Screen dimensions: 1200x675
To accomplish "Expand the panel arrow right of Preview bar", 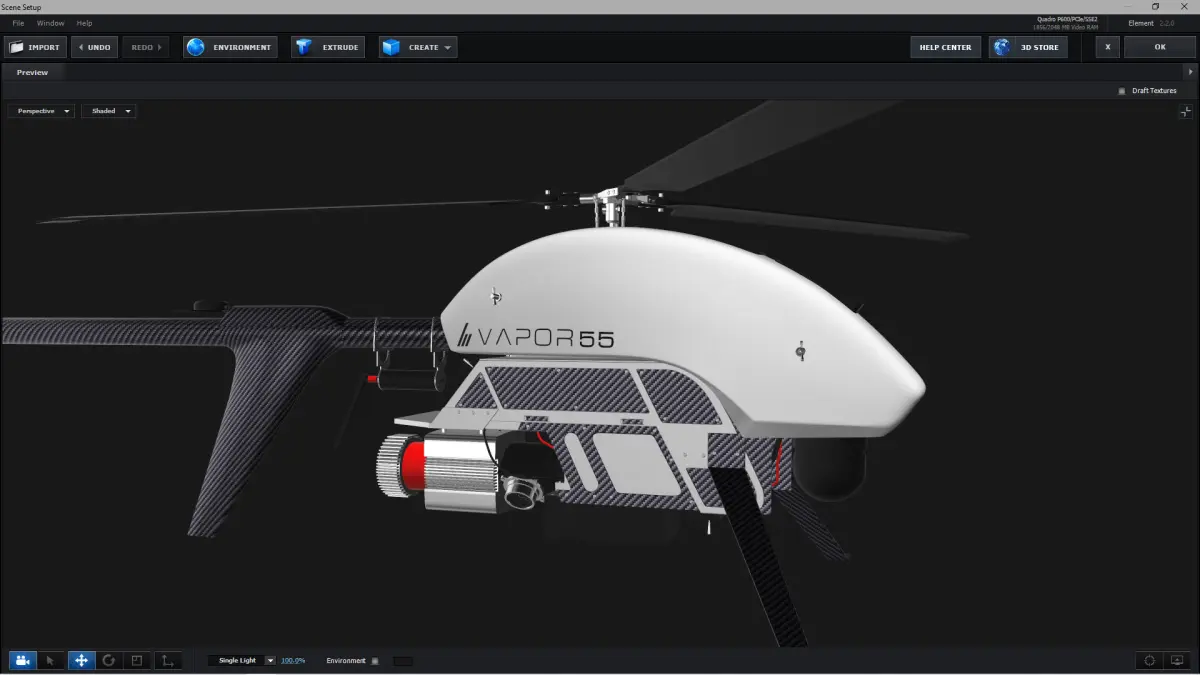I will click(x=1190, y=72).
